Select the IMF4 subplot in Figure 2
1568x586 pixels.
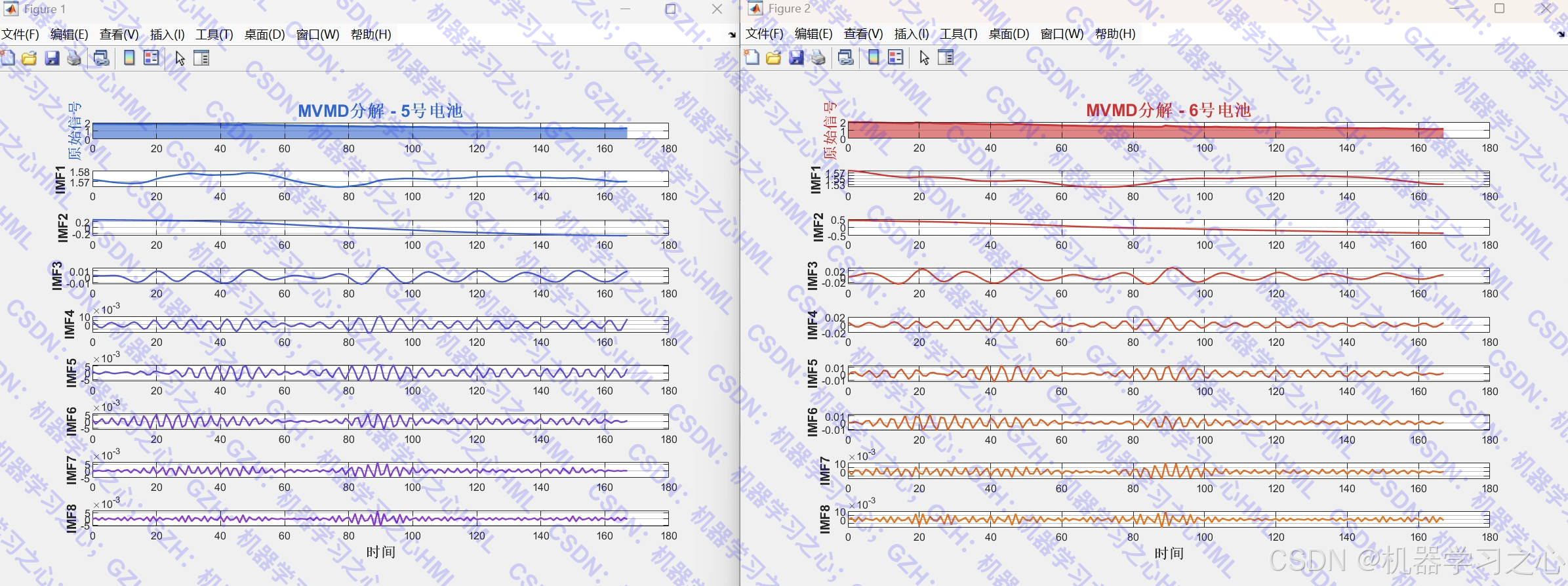pos(1169,324)
